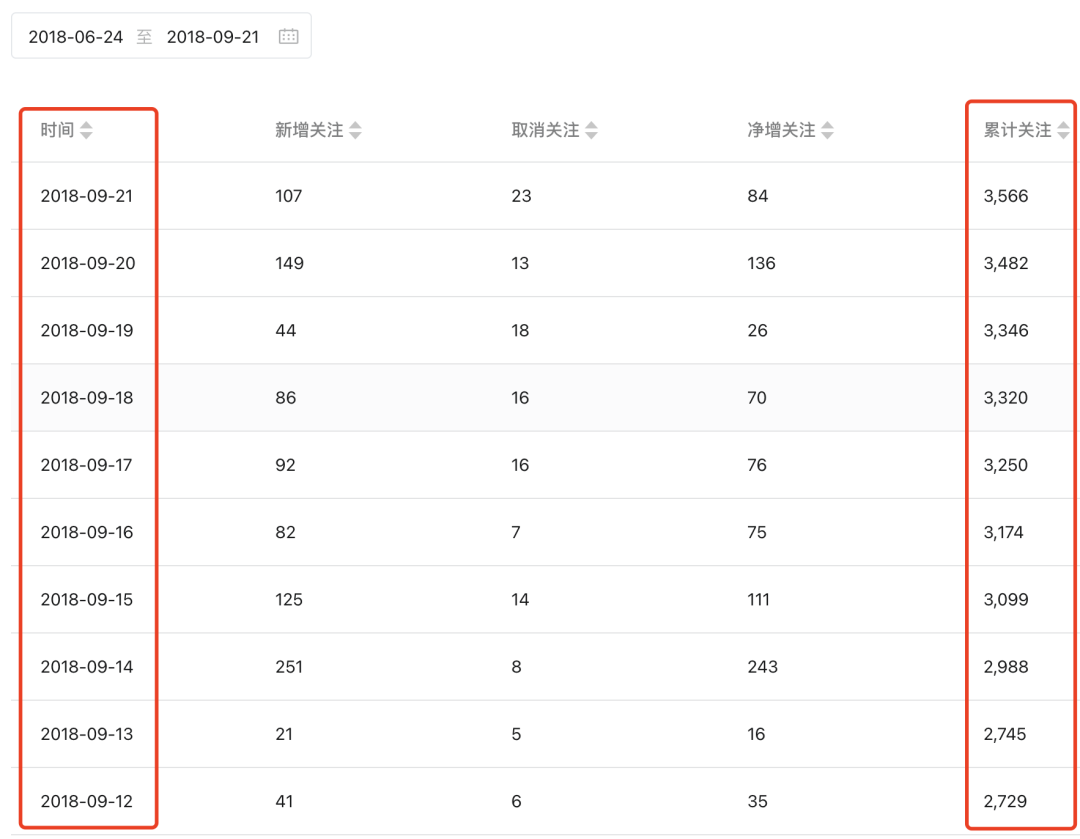The width and height of the screenshot is (1080, 839).
Task: Select the 2018-09-18 date cell
Action: 87,398
